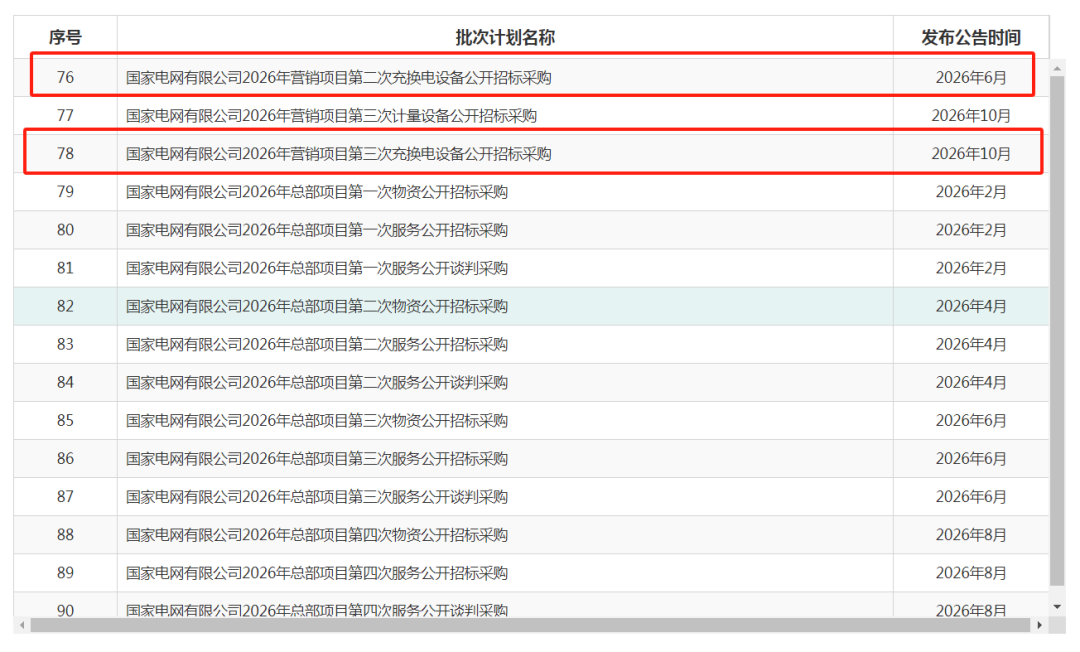Open row 87 第三次服务公开谈判采购 entry
The height and width of the screenshot is (652, 1080).
[317, 497]
